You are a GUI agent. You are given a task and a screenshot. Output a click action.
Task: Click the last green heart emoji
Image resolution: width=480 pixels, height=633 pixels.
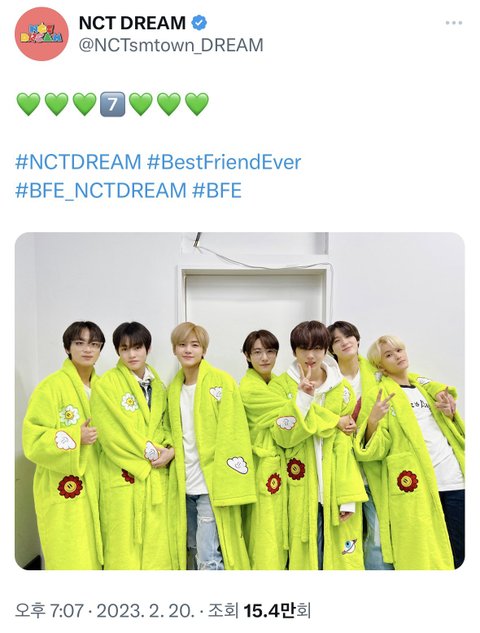point(197,104)
